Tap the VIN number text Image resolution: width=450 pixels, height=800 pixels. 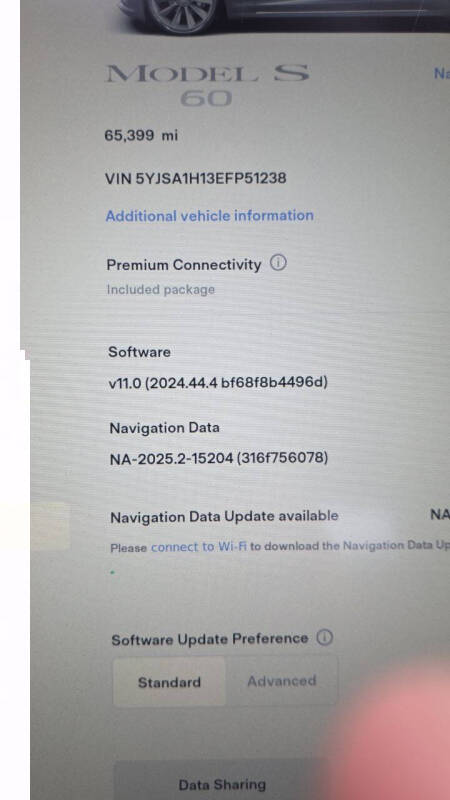pyautogui.click(x=195, y=178)
